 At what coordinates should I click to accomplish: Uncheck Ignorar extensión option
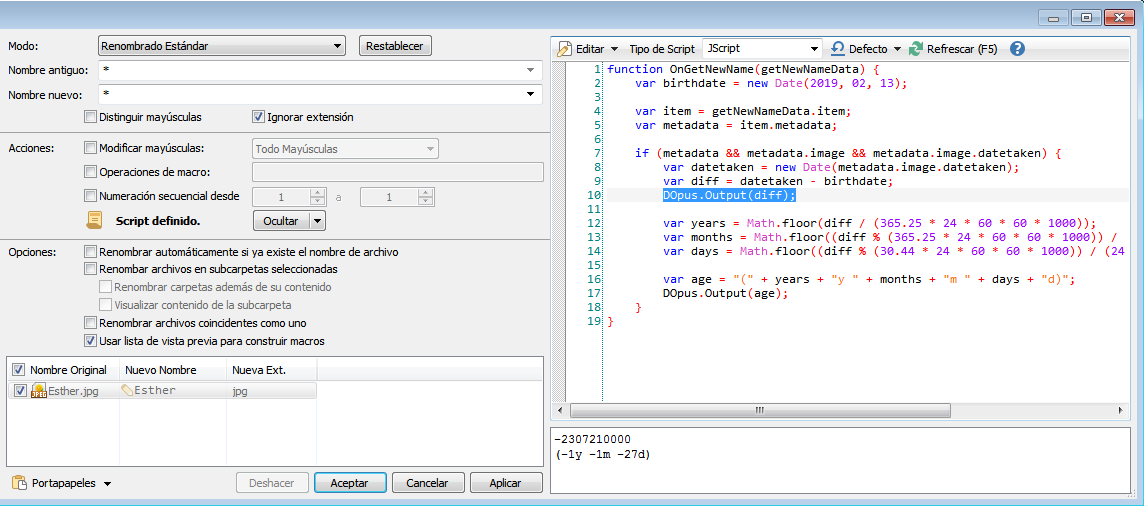click(x=258, y=117)
